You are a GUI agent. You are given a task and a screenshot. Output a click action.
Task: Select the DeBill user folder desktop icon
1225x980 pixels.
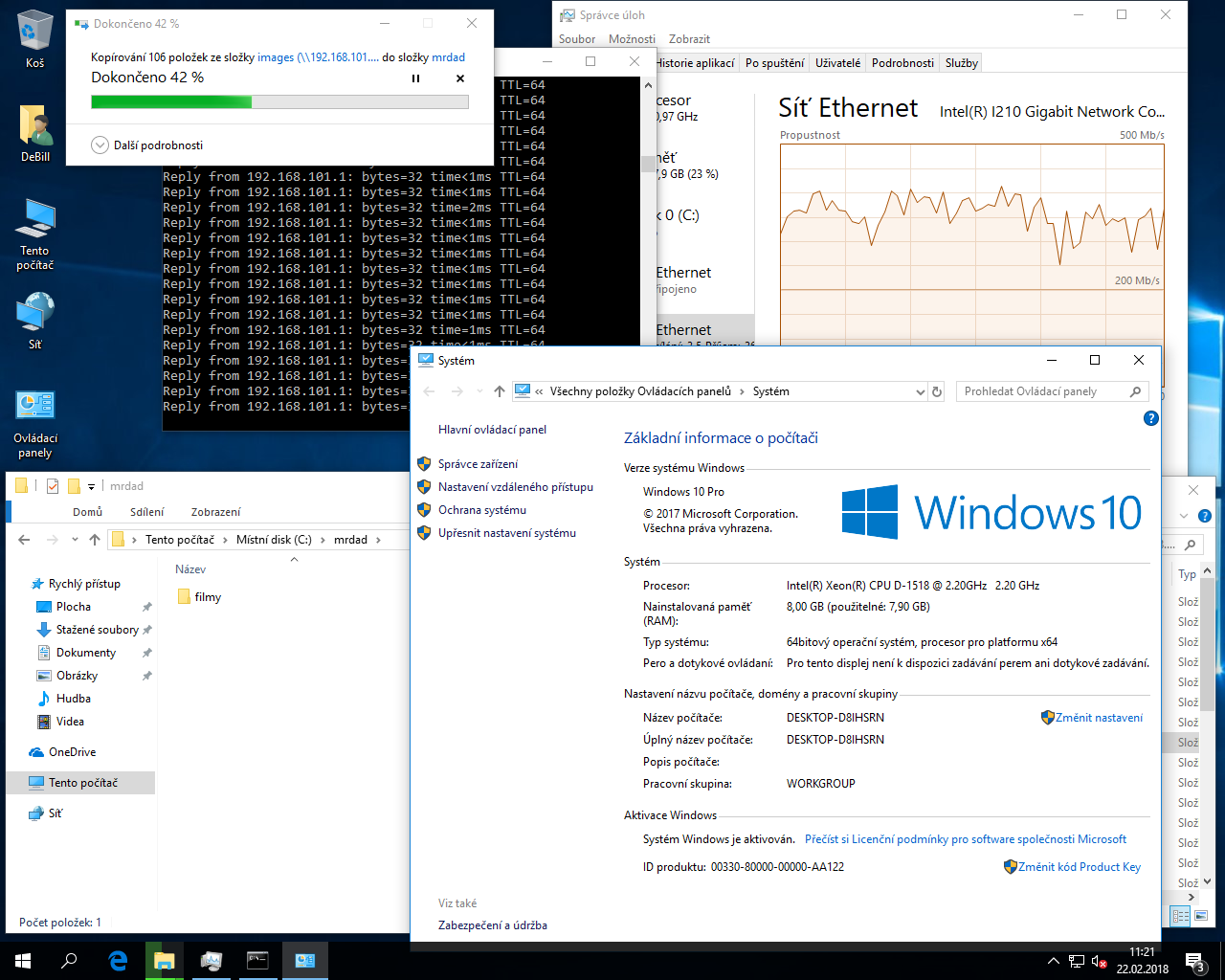[34, 133]
